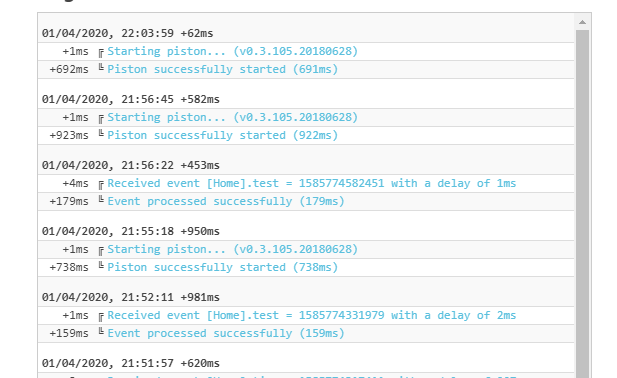Click the opening bracket icon before 21:56:45 Starting piston
Screen dimensions: 617x378
click(101, 119)
